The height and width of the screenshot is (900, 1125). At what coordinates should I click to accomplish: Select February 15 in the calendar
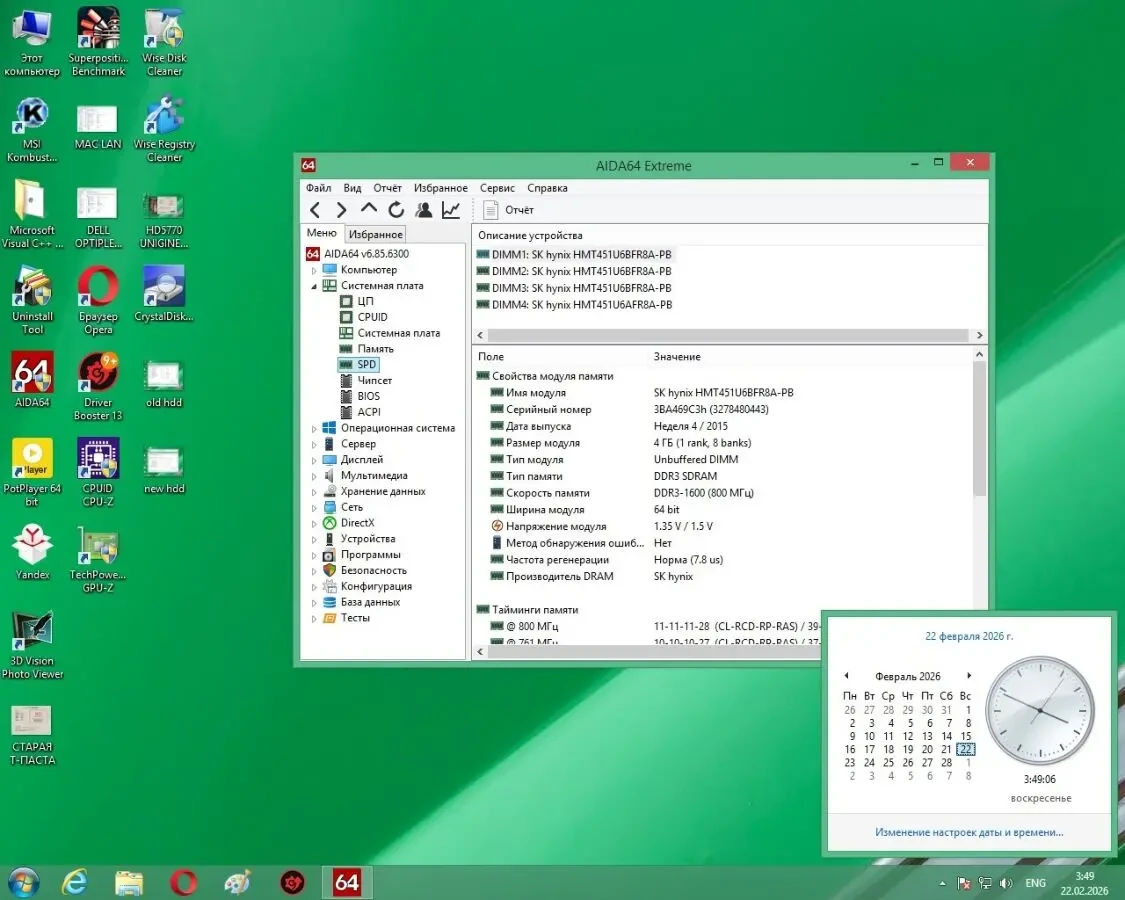(x=966, y=736)
